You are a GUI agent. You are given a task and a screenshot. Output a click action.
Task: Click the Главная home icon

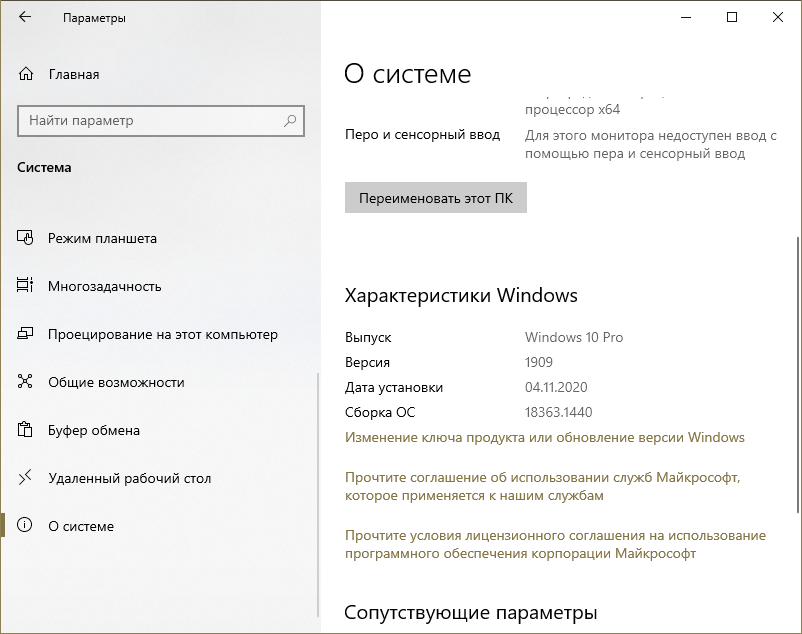click(x=26, y=74)
